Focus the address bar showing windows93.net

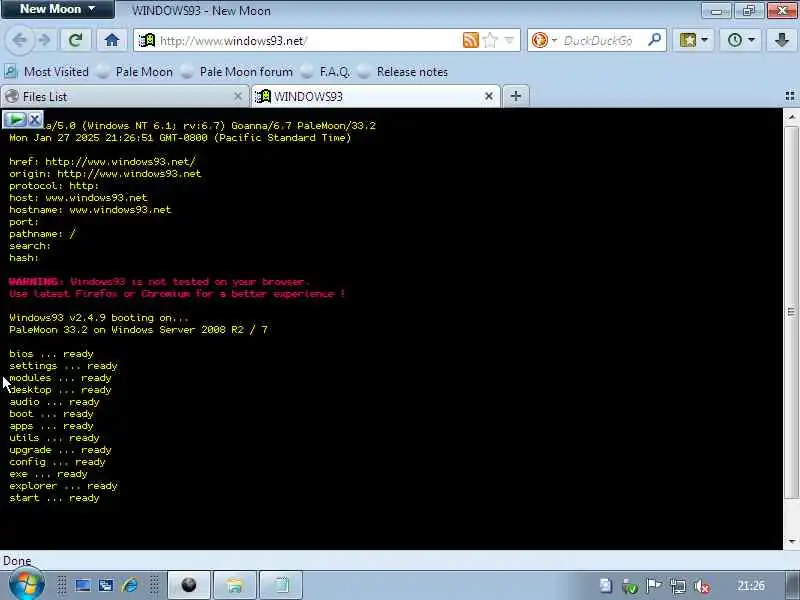coord(306,40)
